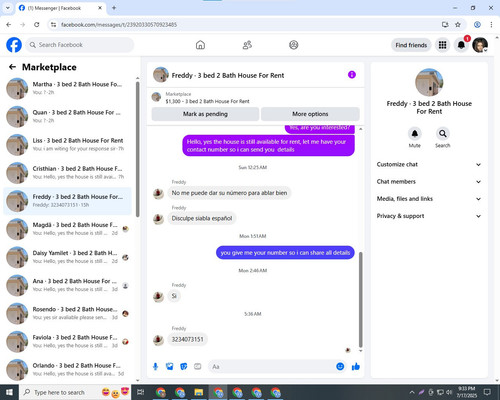Select the Freddy conversation in the list
The height and width of the screenshot is (400, 500).
coord(68,201)
